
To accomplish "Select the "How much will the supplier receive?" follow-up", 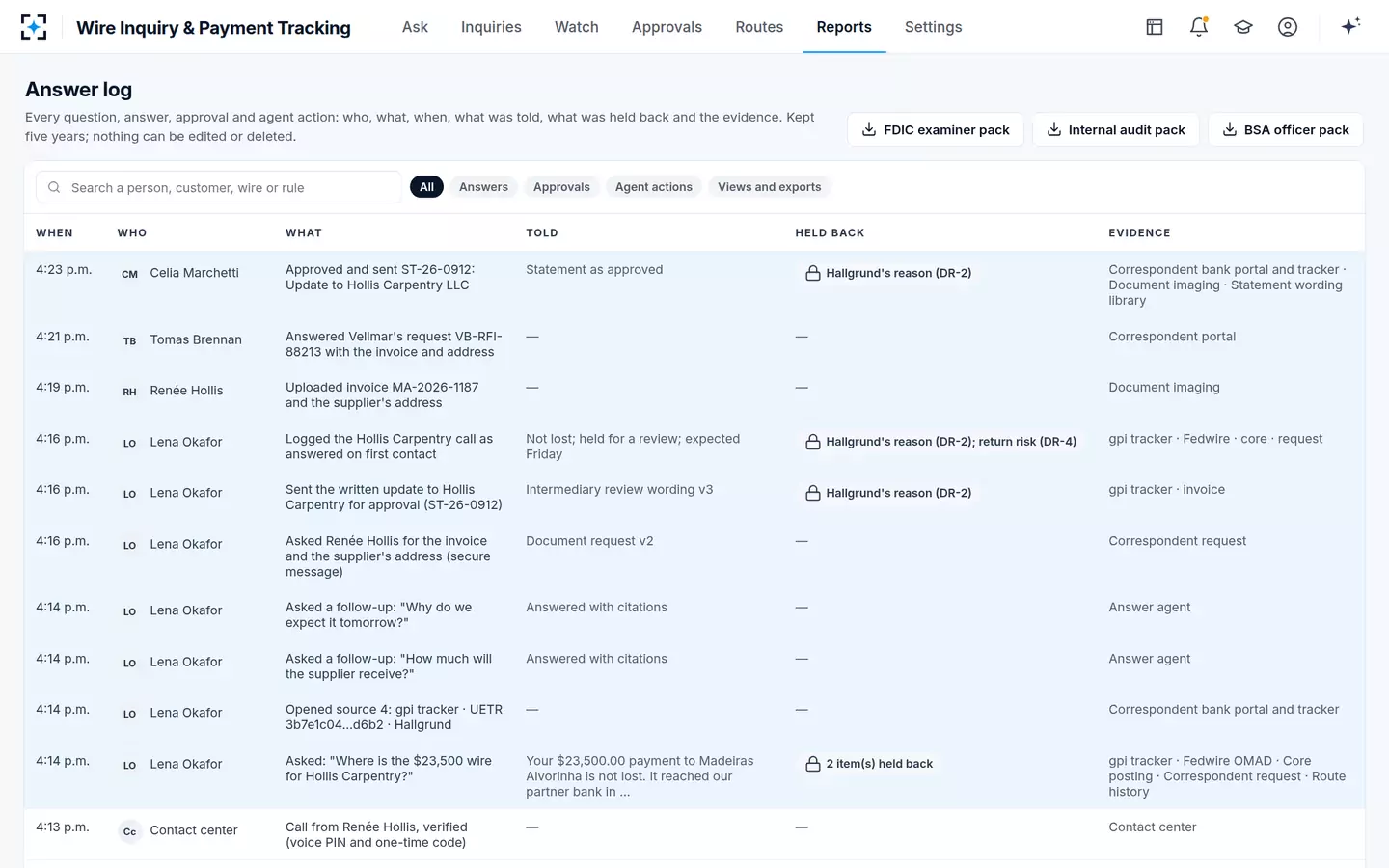I will tap(389, 666).
